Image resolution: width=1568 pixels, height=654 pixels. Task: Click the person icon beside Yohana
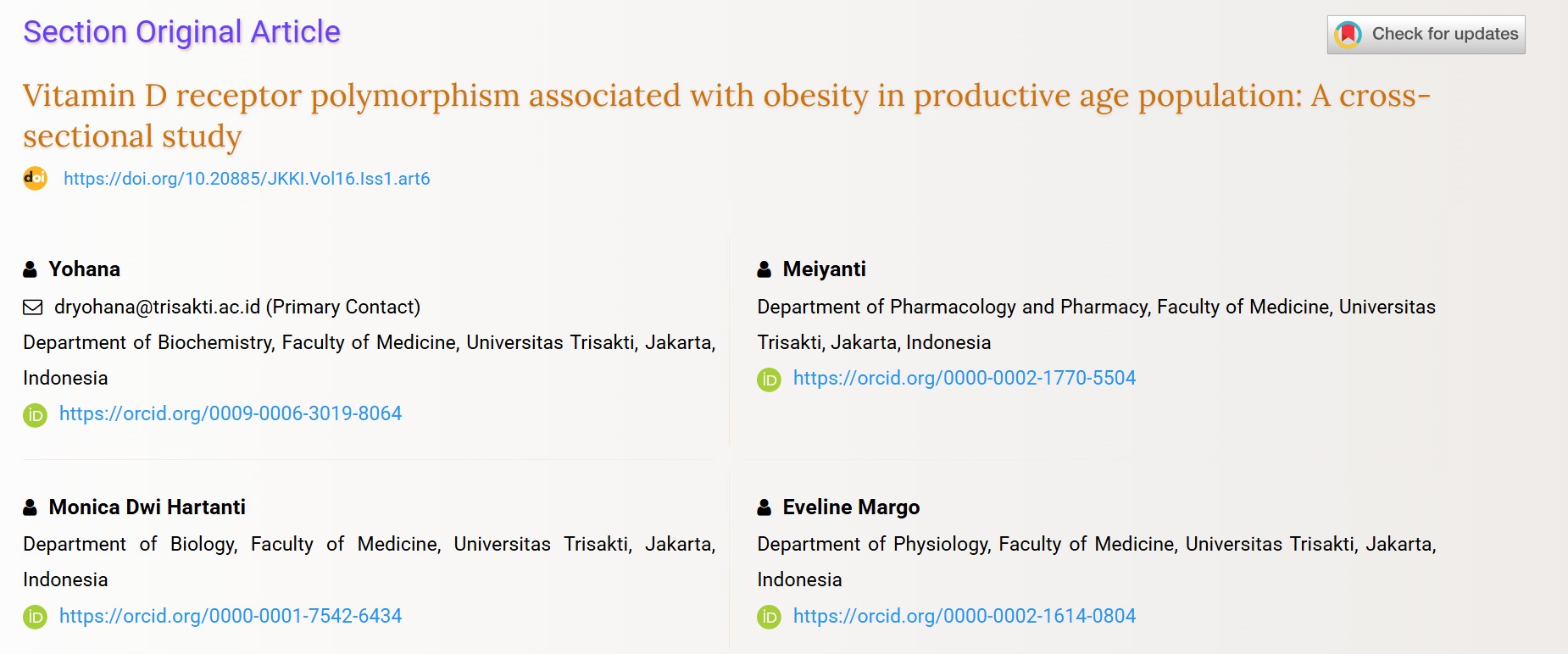[x=31, y=269]
